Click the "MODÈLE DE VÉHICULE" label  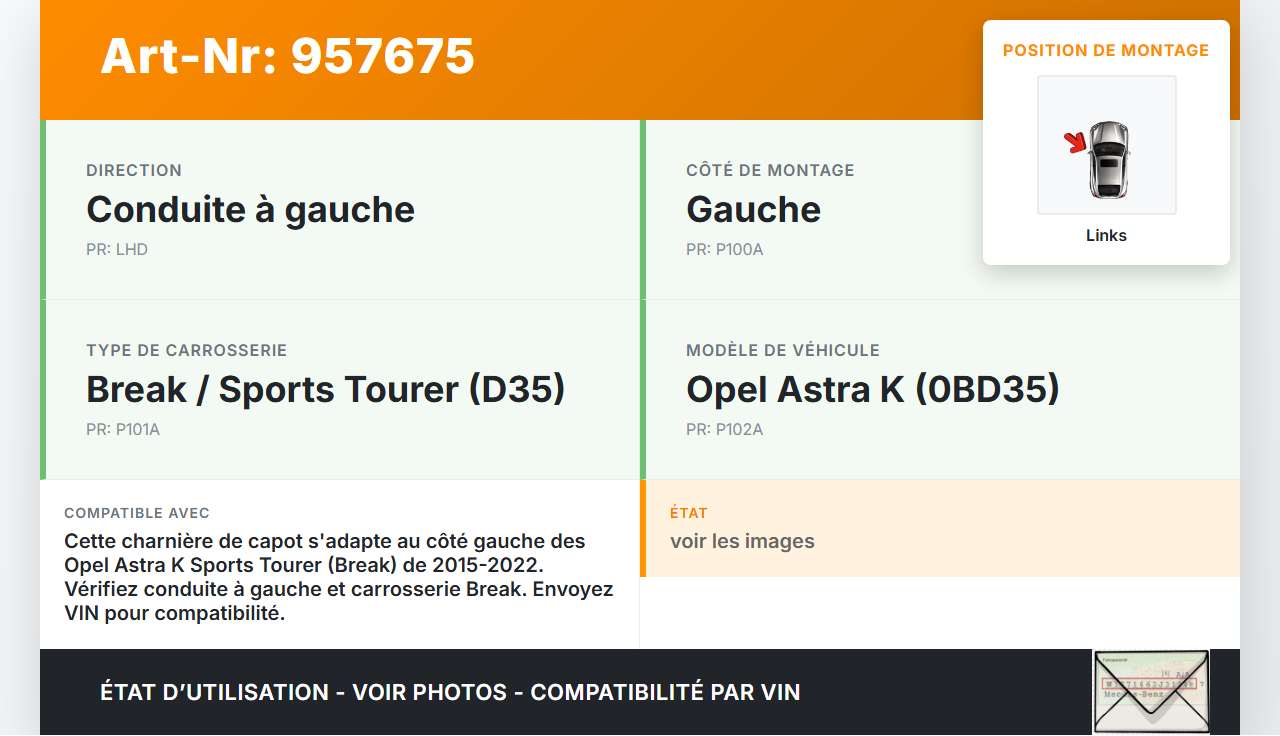click(783, 351)
